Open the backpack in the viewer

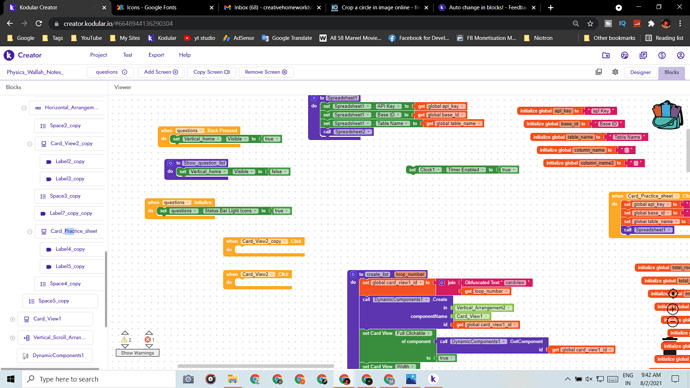(x=667, y=115)
